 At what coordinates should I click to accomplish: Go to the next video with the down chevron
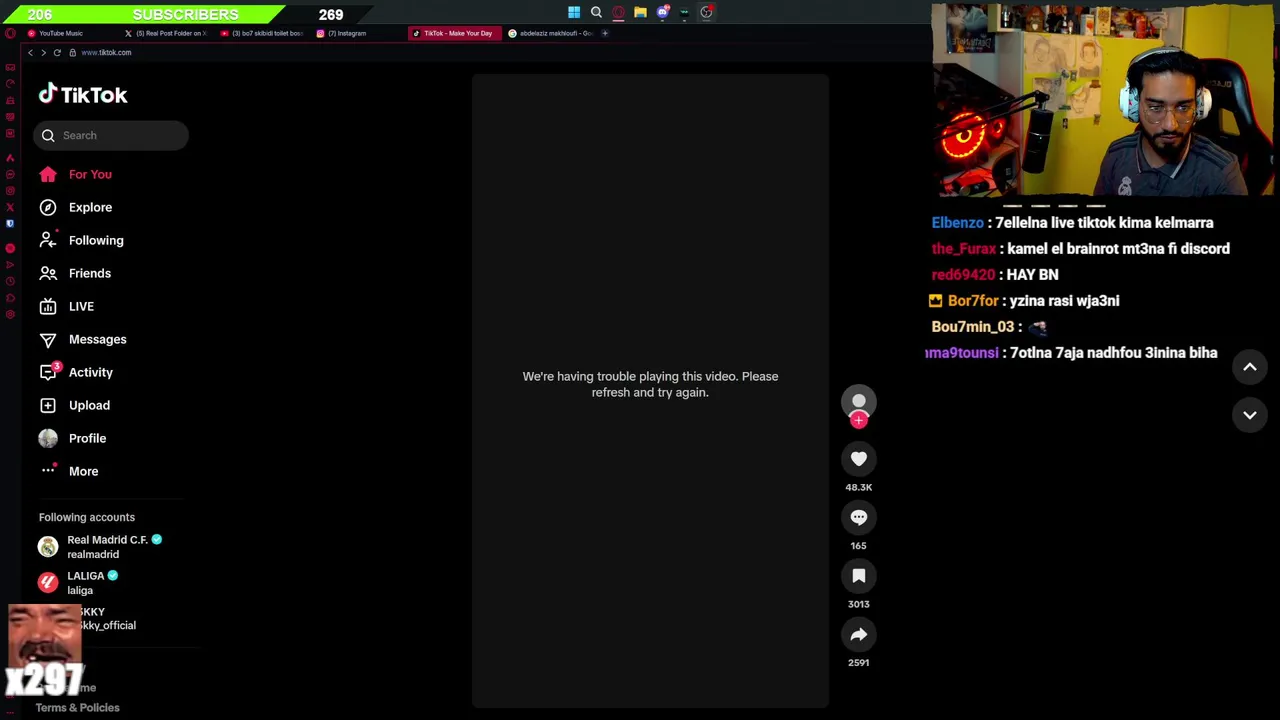pyautogui.click(x=1250, y=414)
